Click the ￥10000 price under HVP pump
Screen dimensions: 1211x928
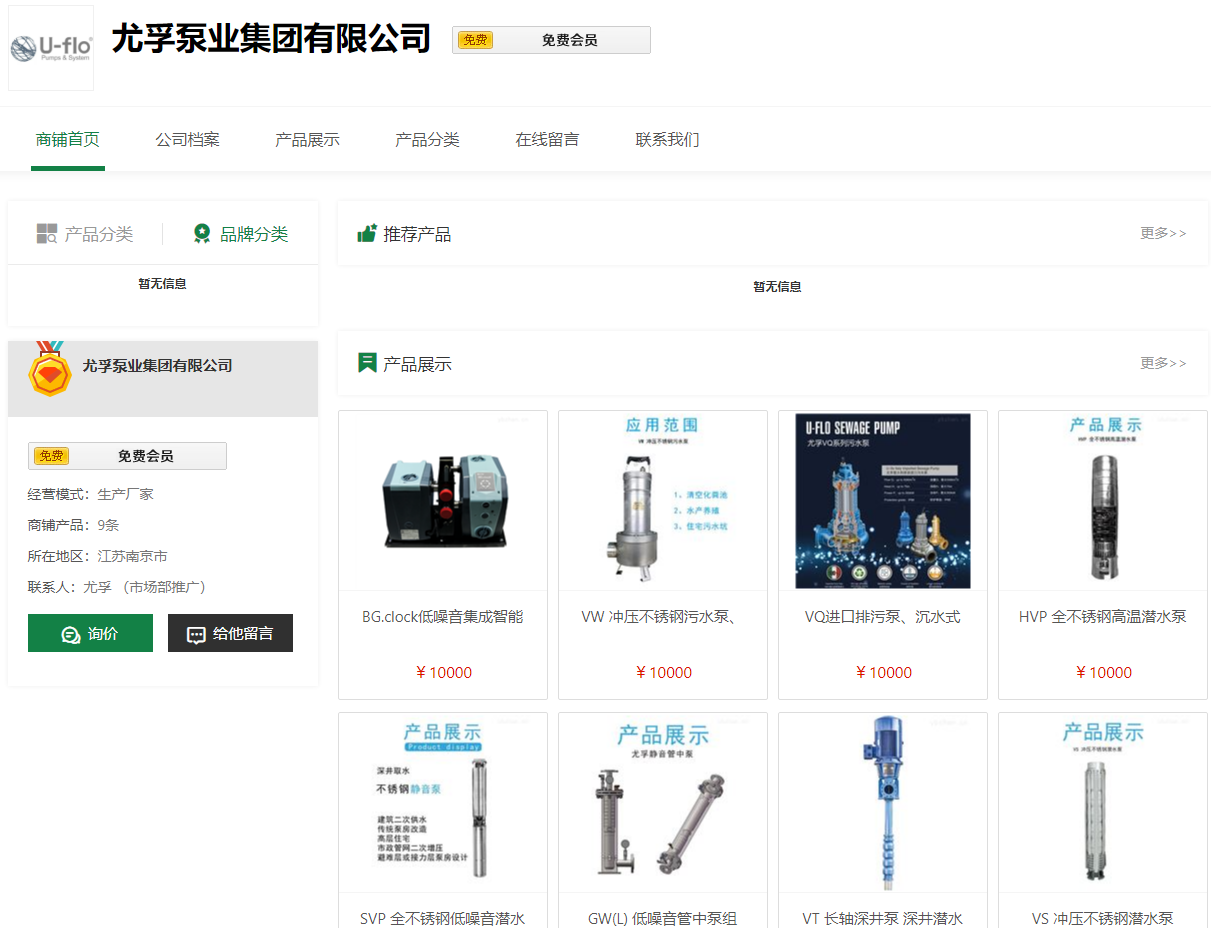click(1103, 672)
